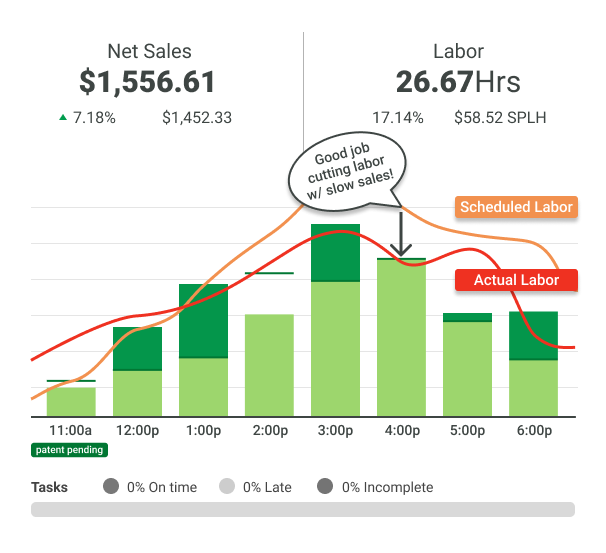Click the Actual Labor legend label
The height and width of the screenshot is (553, 606).
516,280
